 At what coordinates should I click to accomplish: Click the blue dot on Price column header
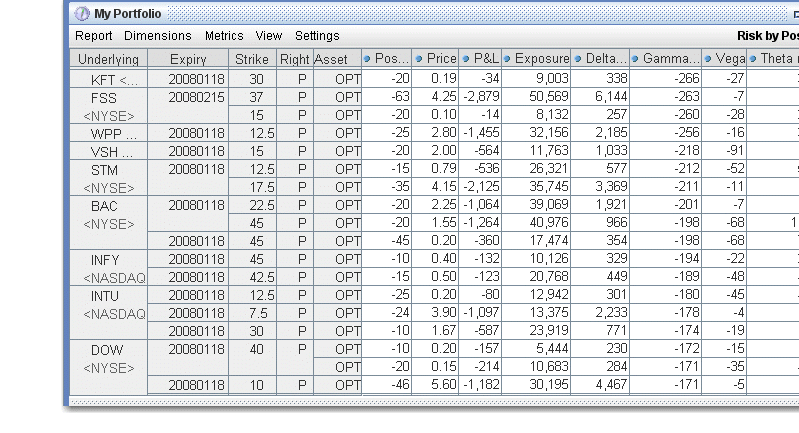click(418, 59)
